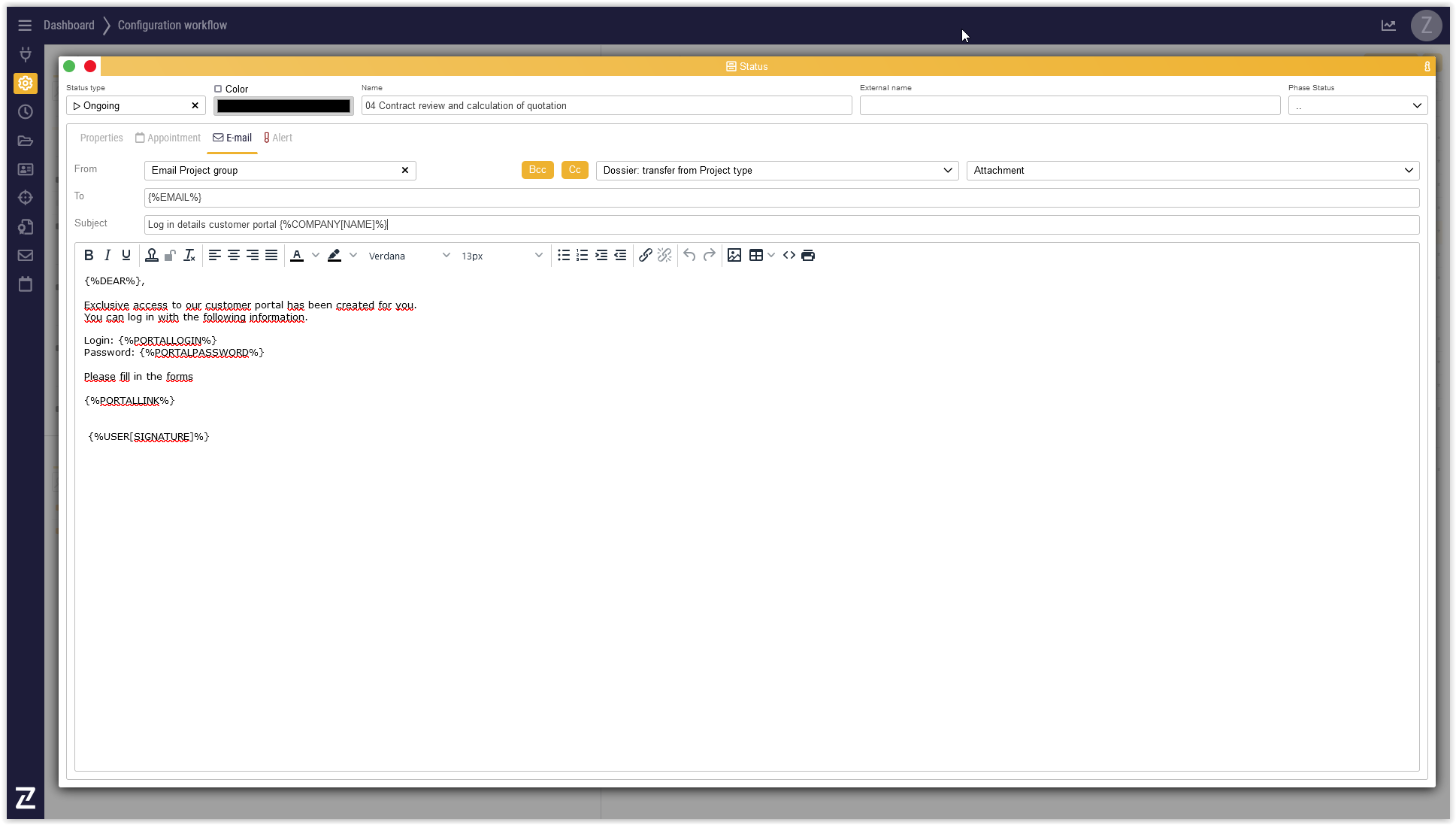Viewport: 1456px width, 825px height.
Task: Click the External name input field
Action: (x=1069, y=106)
